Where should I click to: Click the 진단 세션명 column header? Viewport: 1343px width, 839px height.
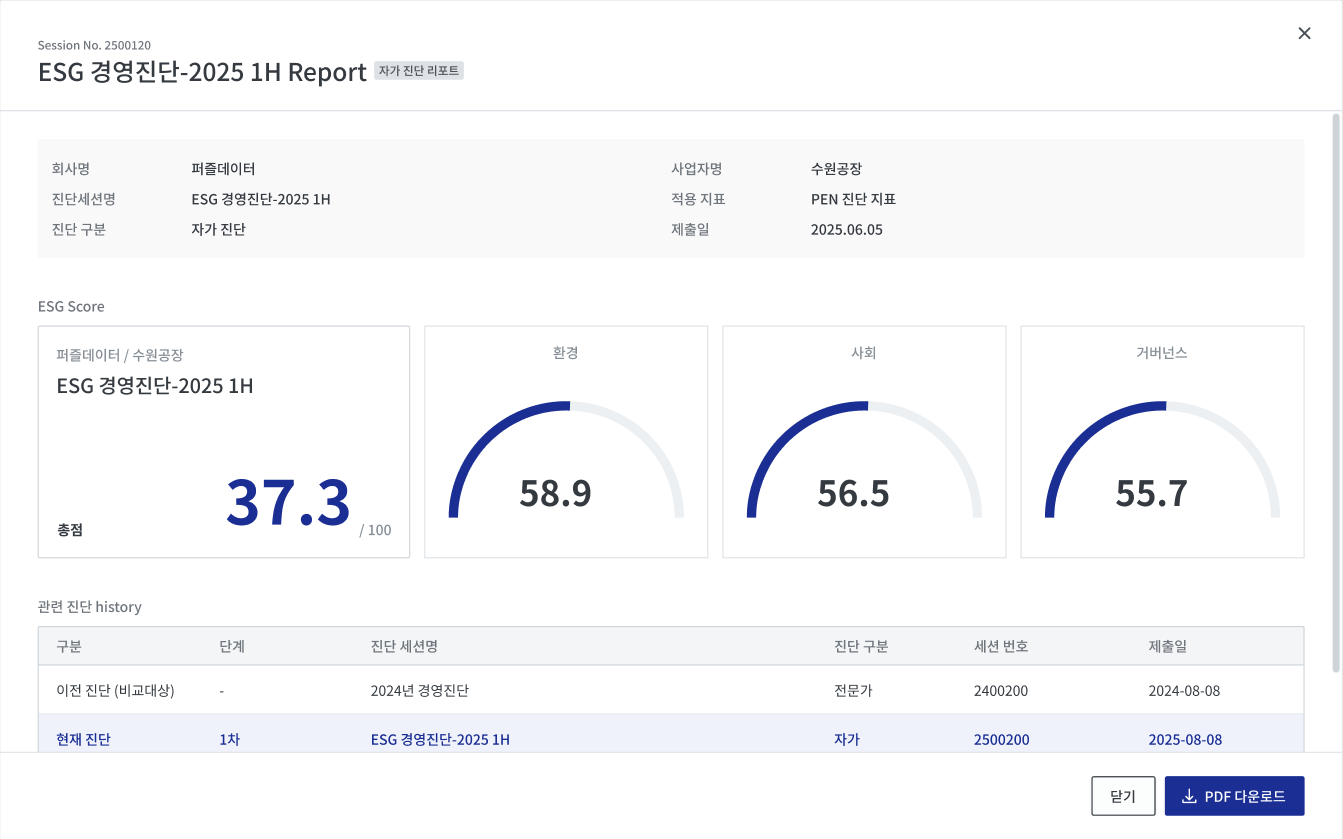click(x=404, y=647)
